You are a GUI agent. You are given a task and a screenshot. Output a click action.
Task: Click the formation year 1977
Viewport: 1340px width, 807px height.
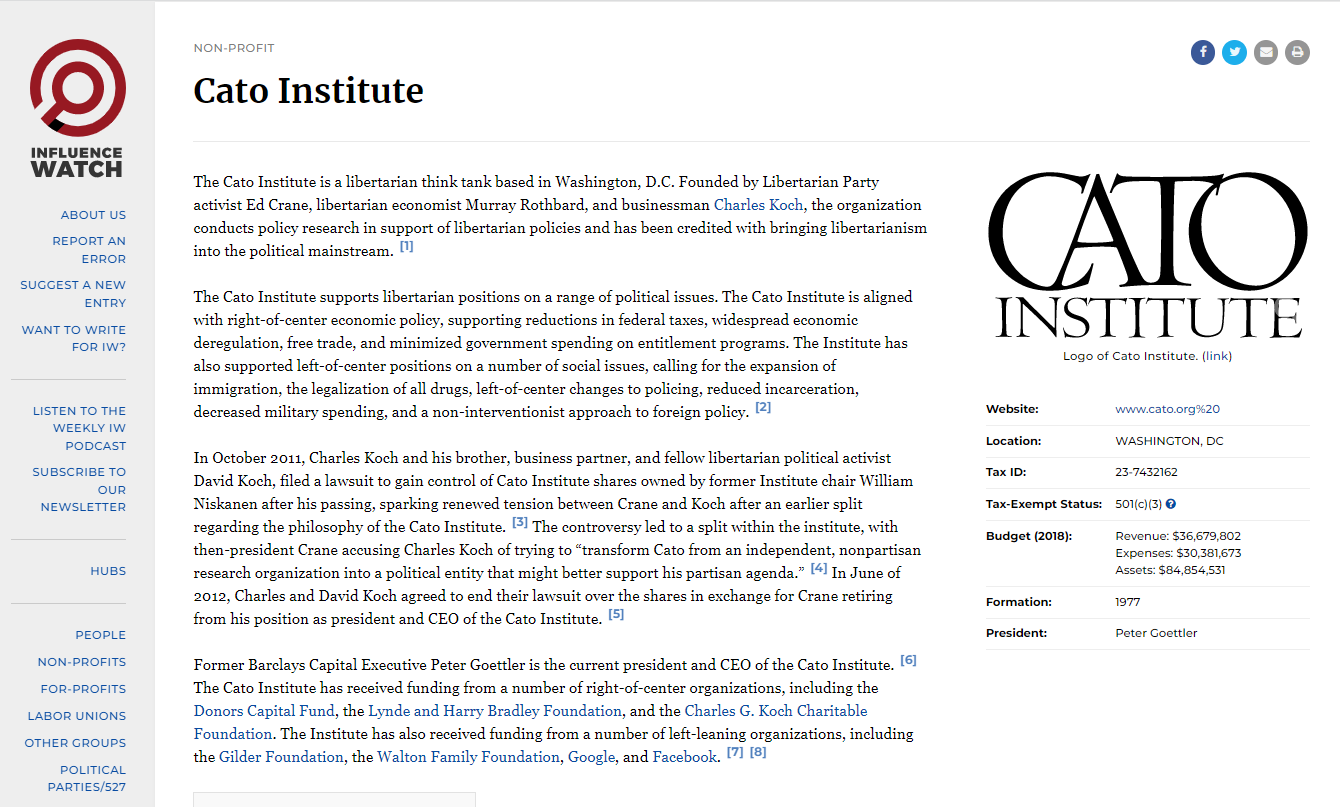1127,602
